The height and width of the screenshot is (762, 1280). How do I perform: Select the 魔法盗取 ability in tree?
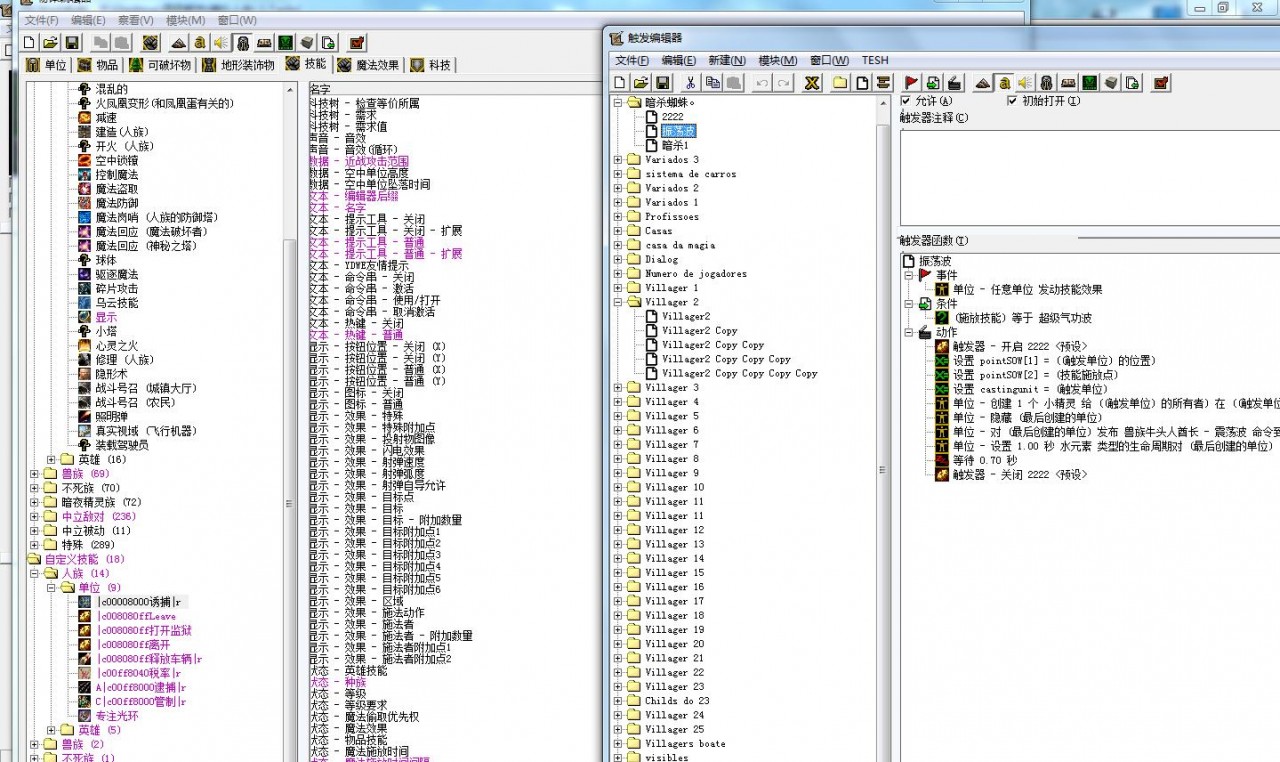pos(117,189)
